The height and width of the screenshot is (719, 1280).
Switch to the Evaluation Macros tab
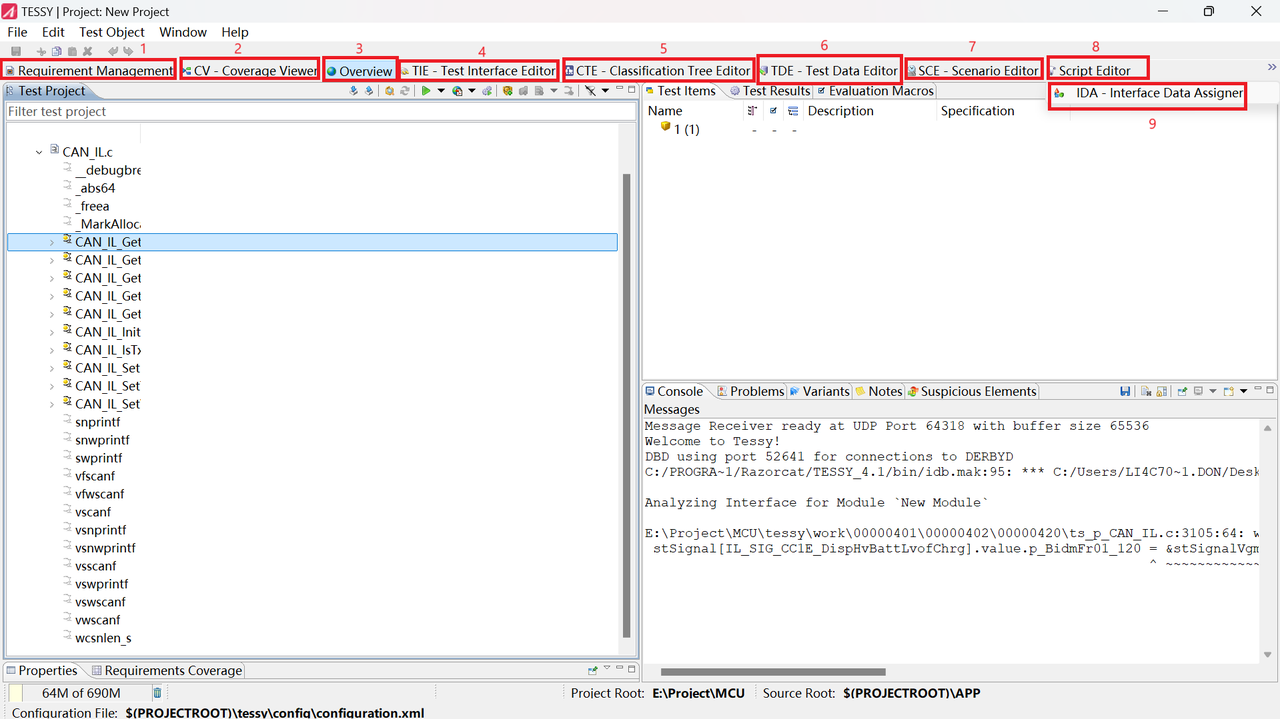[x=874, y=91]
